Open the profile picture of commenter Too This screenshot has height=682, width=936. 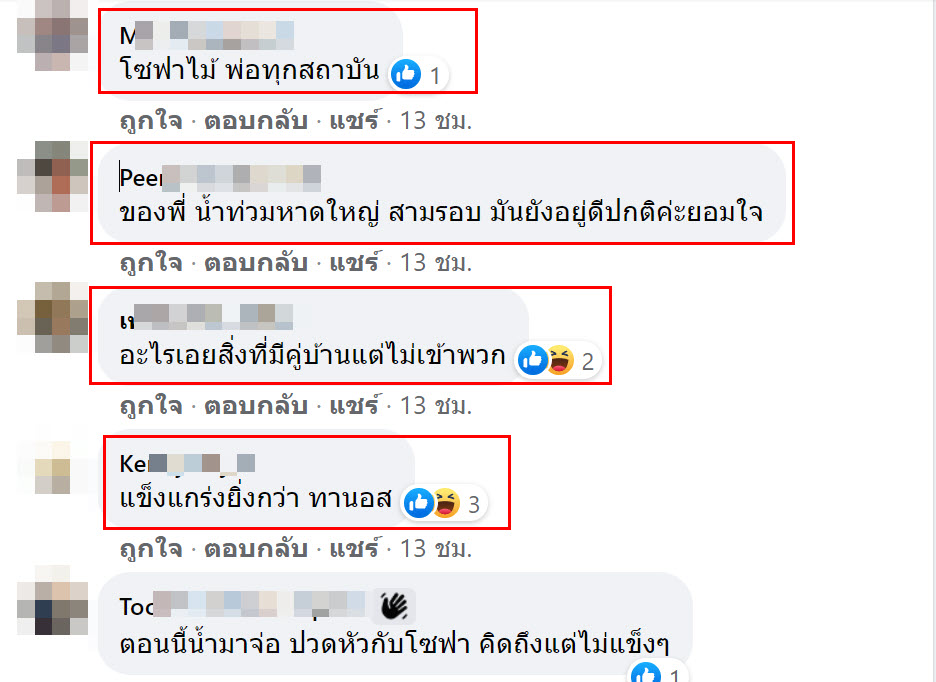[53, 600]
